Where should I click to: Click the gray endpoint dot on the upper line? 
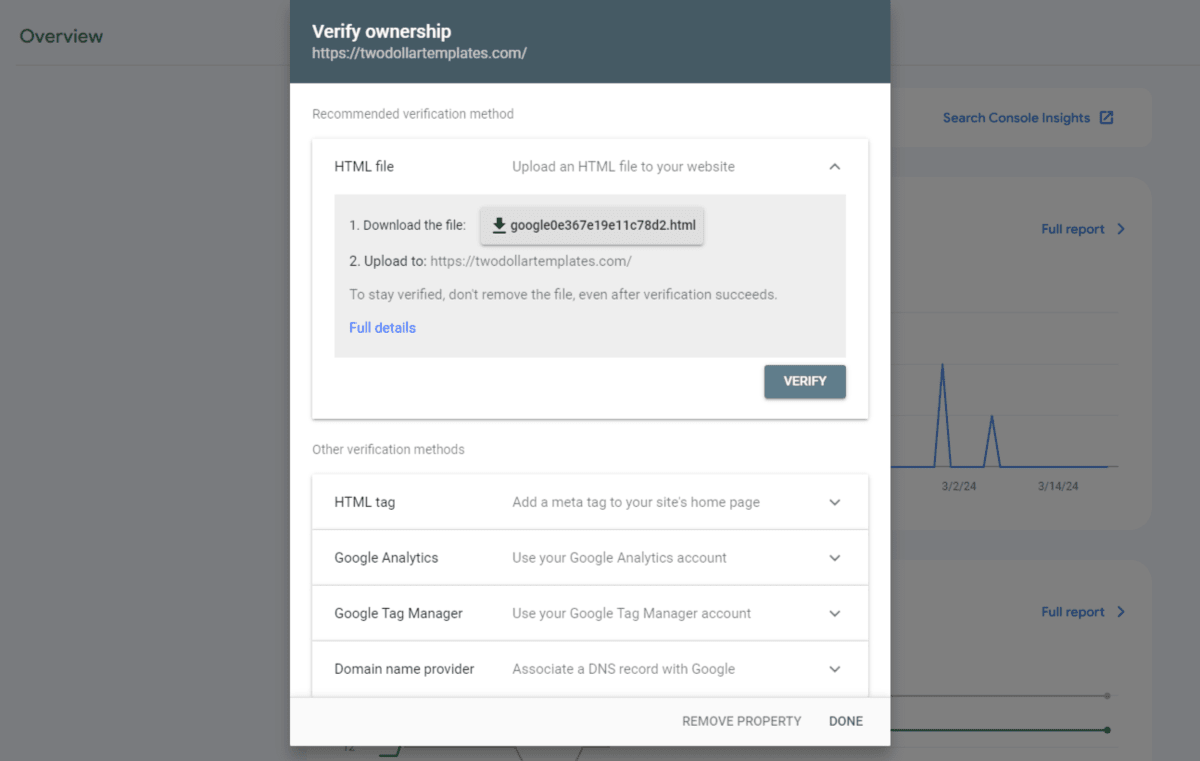pyautogui.click(x=1107, y=696)
